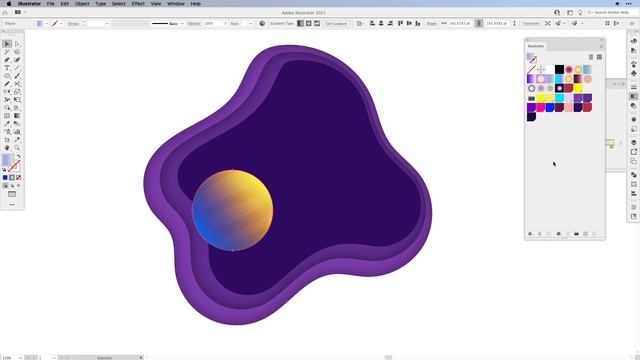The height and width of the screenshot is (360, 640).
Task: Click the Opacity label link
Action: click(x=194, y=24)
